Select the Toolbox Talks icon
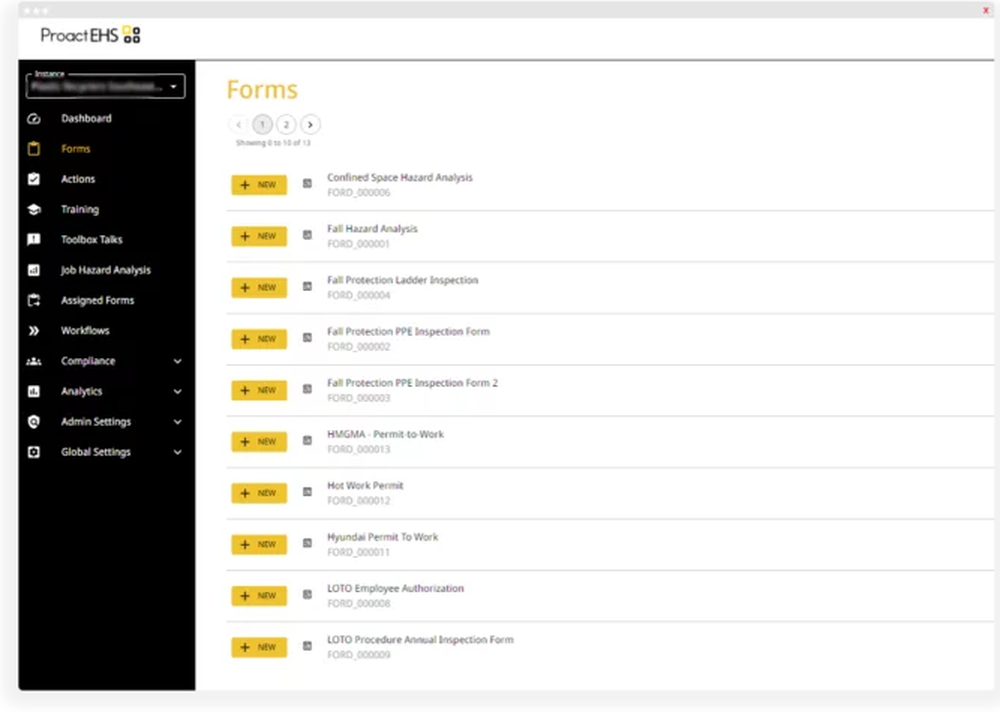This screenshot has height=712, width=1000. point(34,239)
